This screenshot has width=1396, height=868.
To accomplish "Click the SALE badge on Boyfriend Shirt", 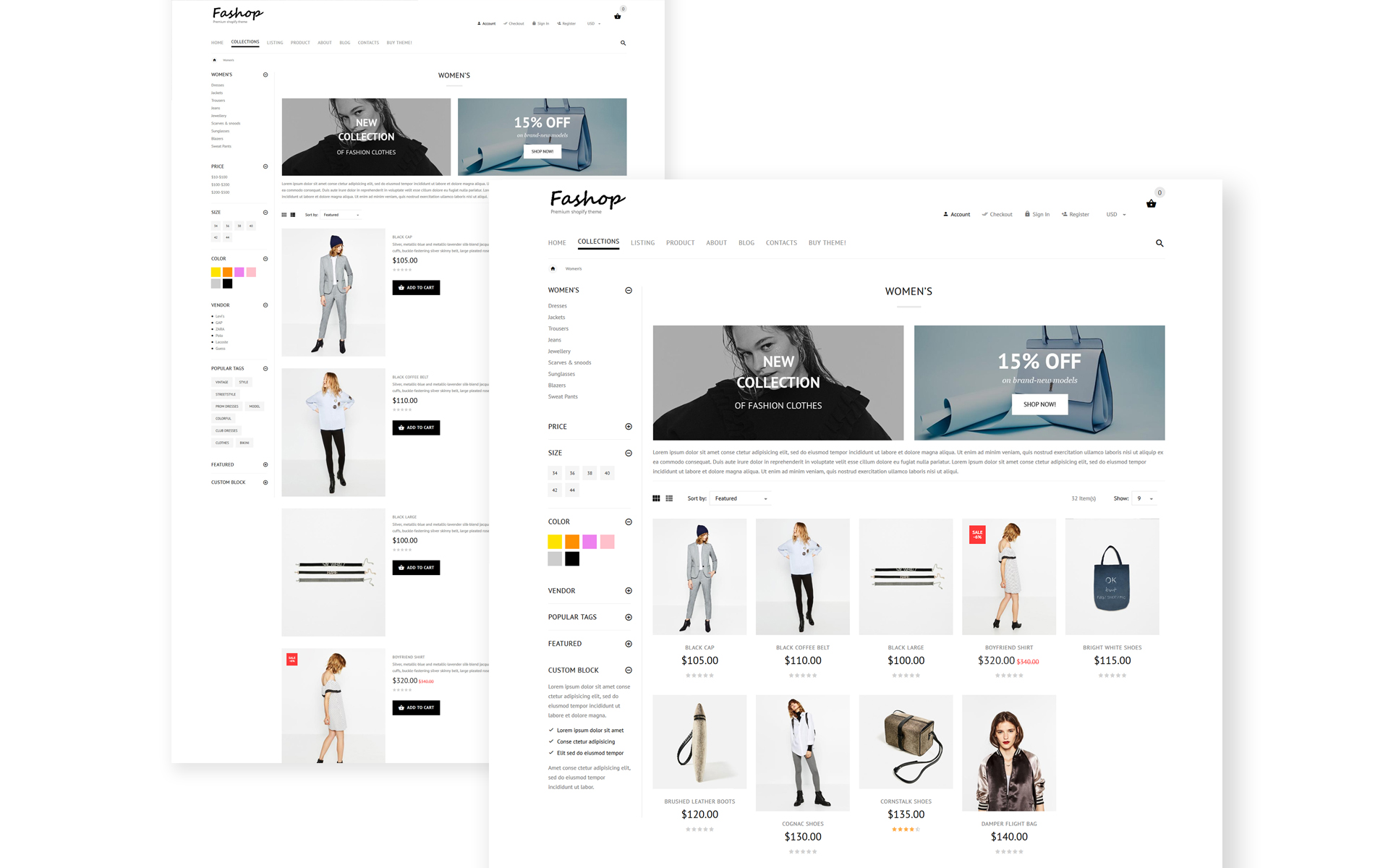I will (977, 535).
